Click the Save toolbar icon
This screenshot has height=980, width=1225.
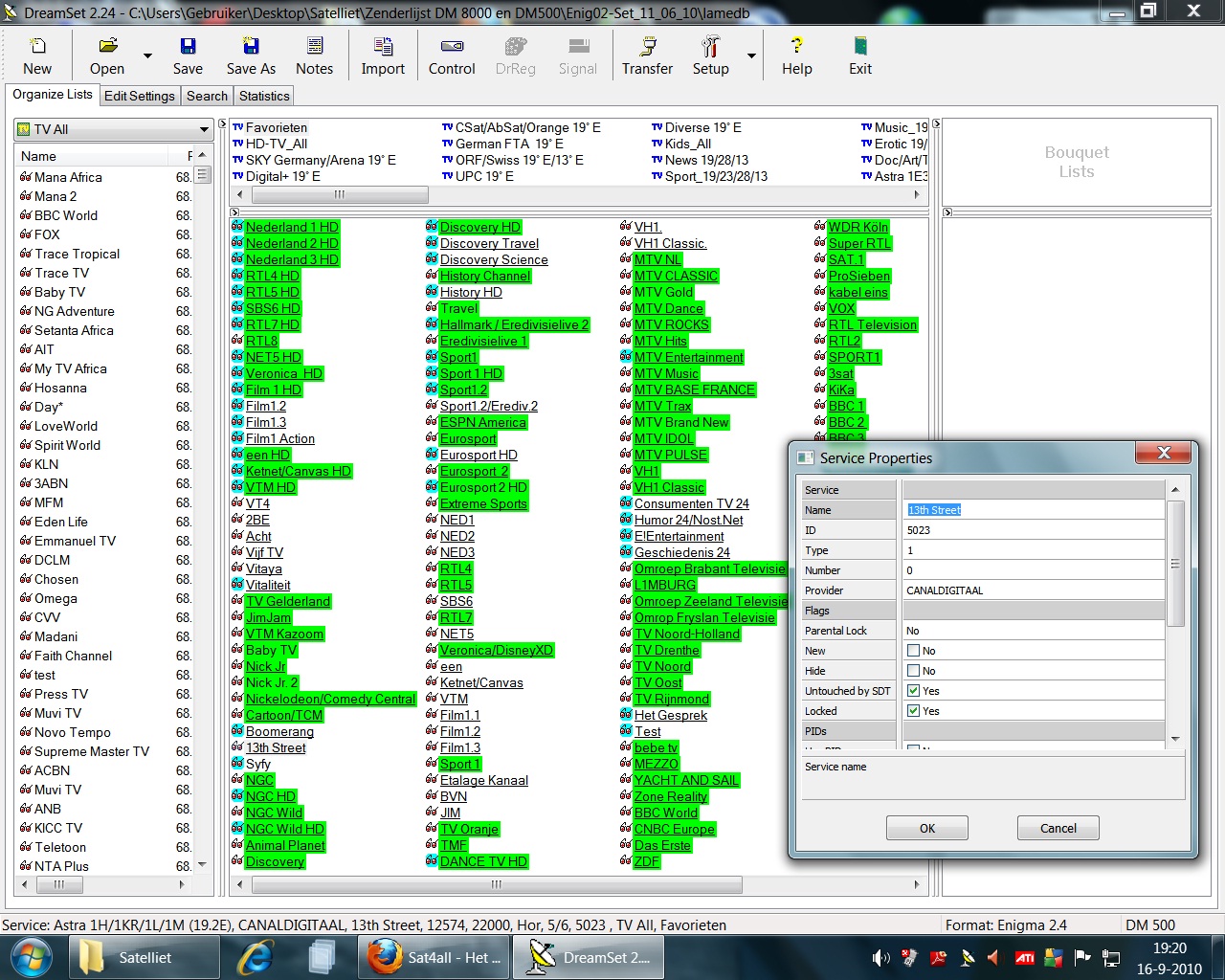tap(188, 56)
